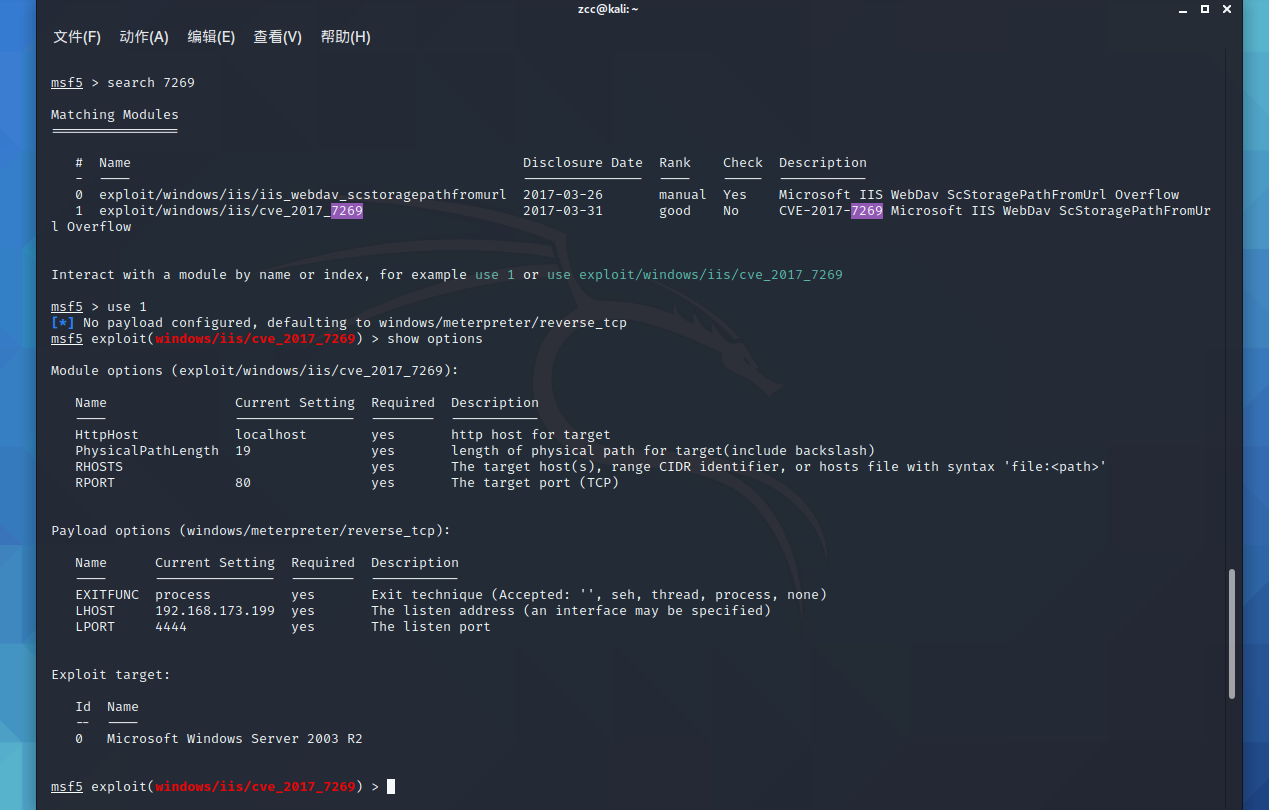
Task: Click the 'Matching Modules' heading
Action: tap(115, 115)
